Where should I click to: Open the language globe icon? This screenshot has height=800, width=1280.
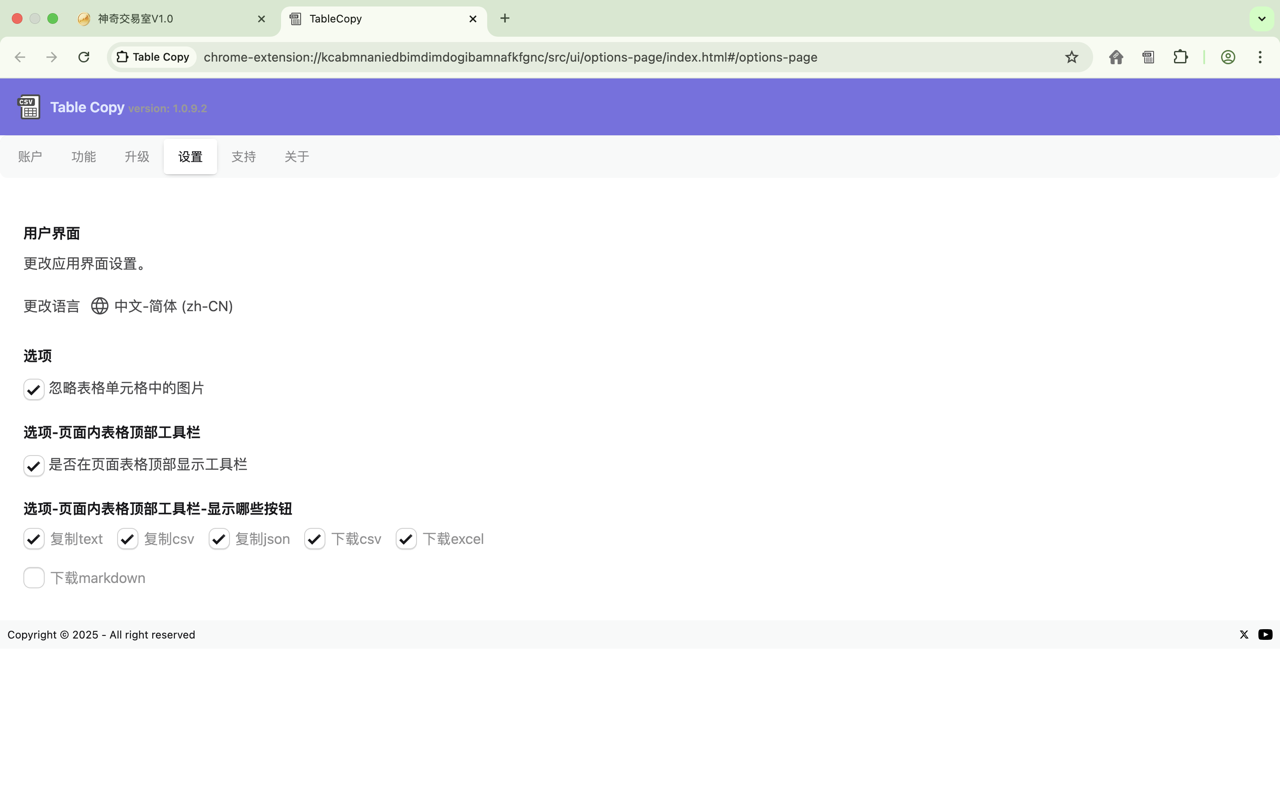click(99, 306)
